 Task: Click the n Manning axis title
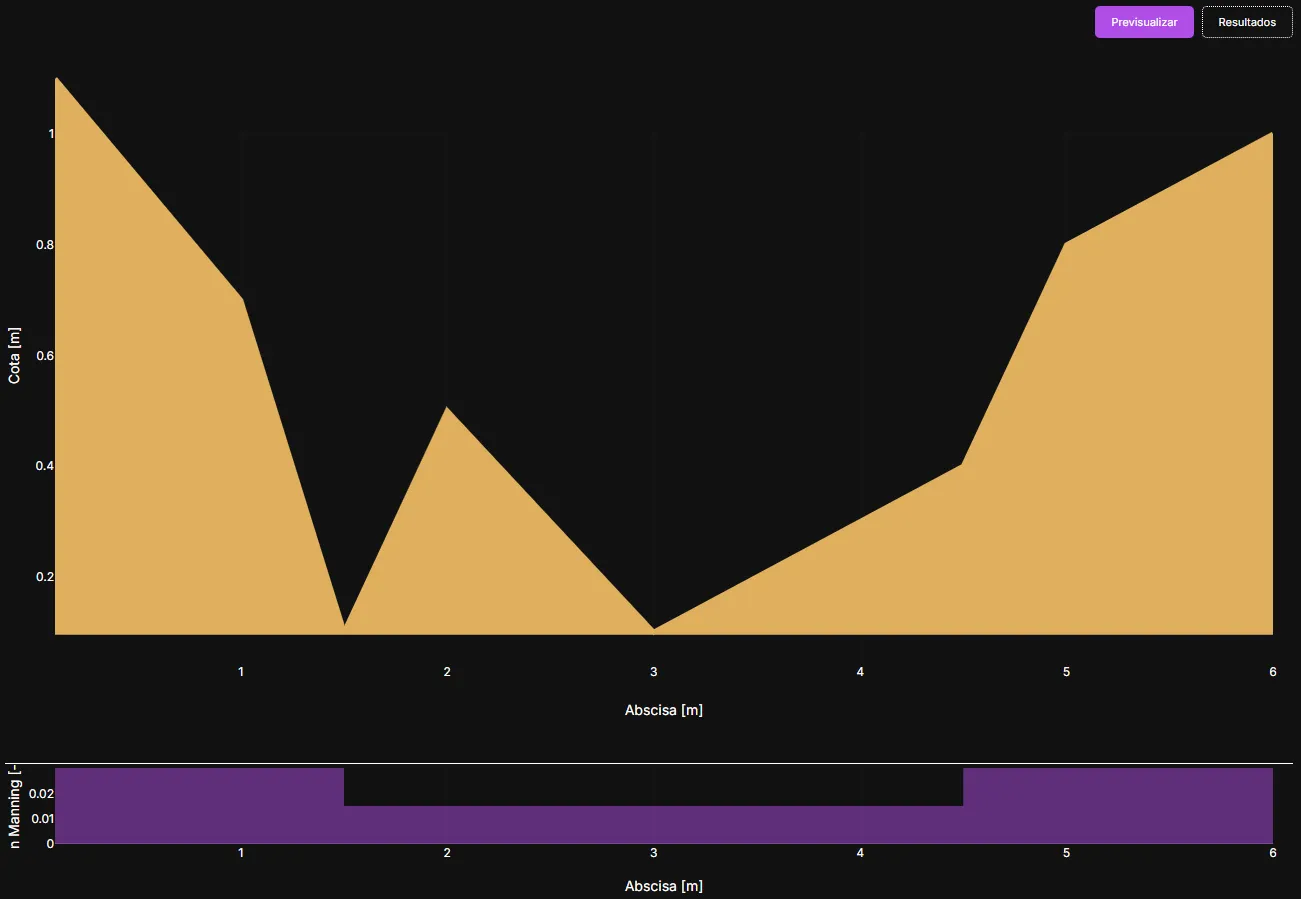14,808
